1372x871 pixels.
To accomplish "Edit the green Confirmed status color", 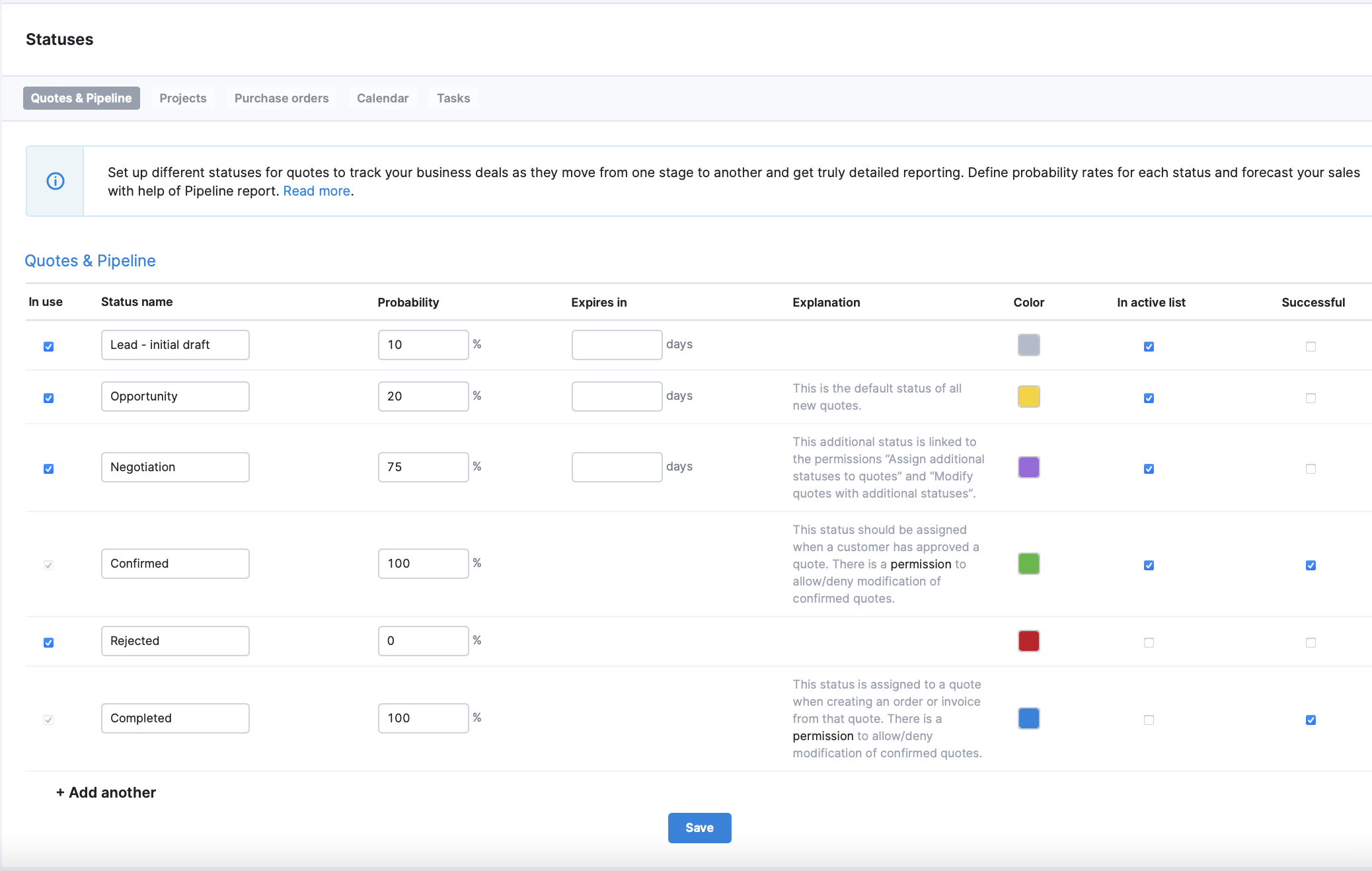I will coord(1028,564).
